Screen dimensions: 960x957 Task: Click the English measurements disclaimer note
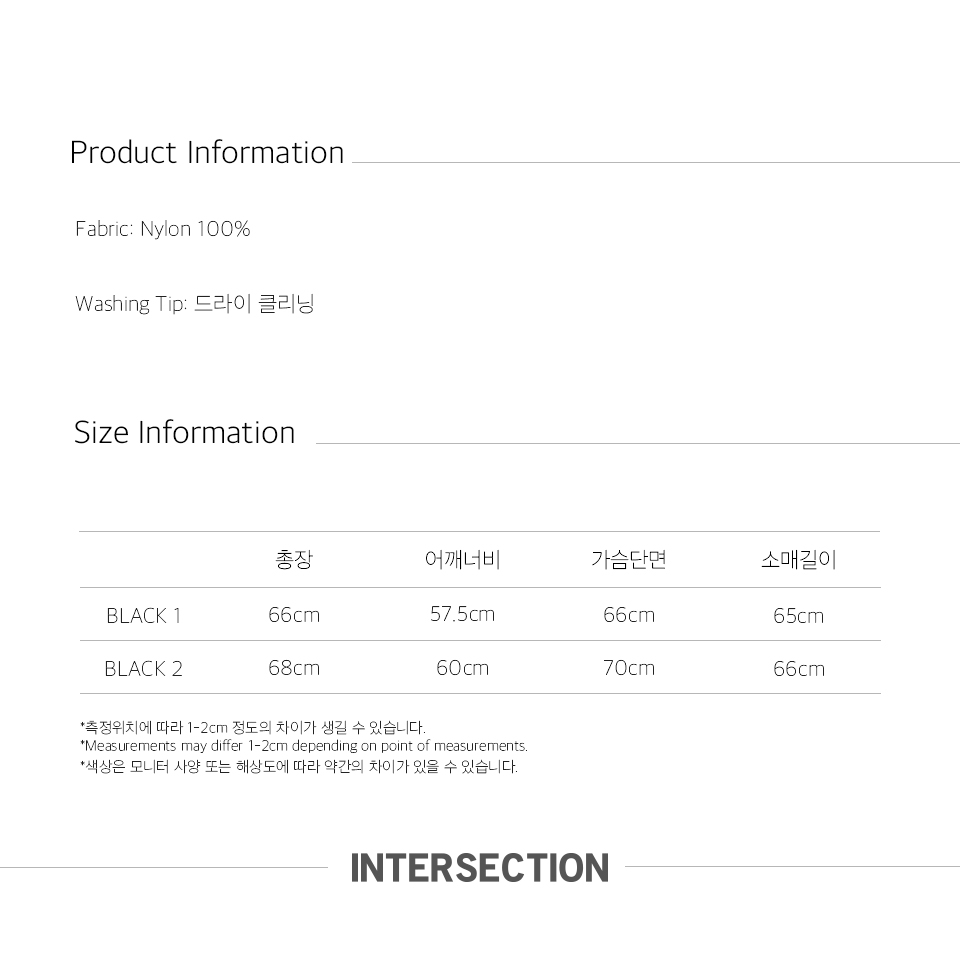(303, 746)
